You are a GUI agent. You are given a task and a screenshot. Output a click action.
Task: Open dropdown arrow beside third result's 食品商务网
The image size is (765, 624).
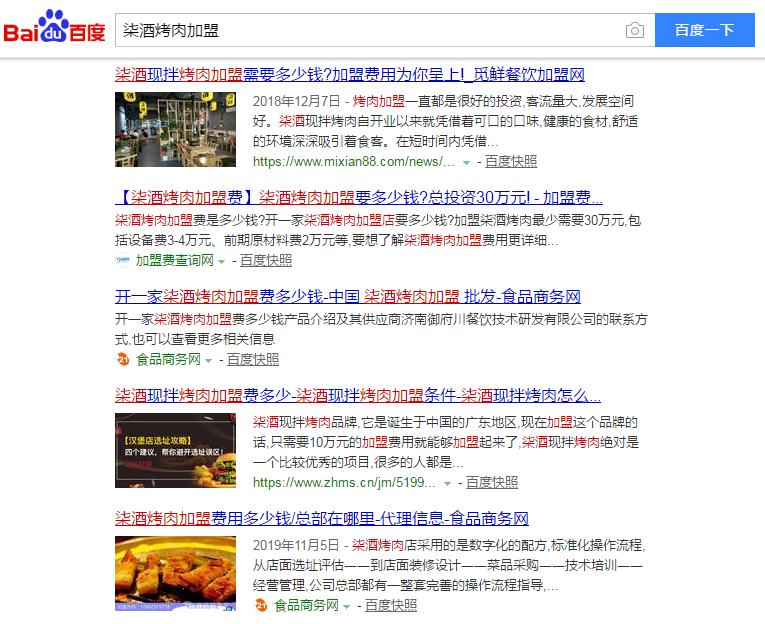click(208, 361)
